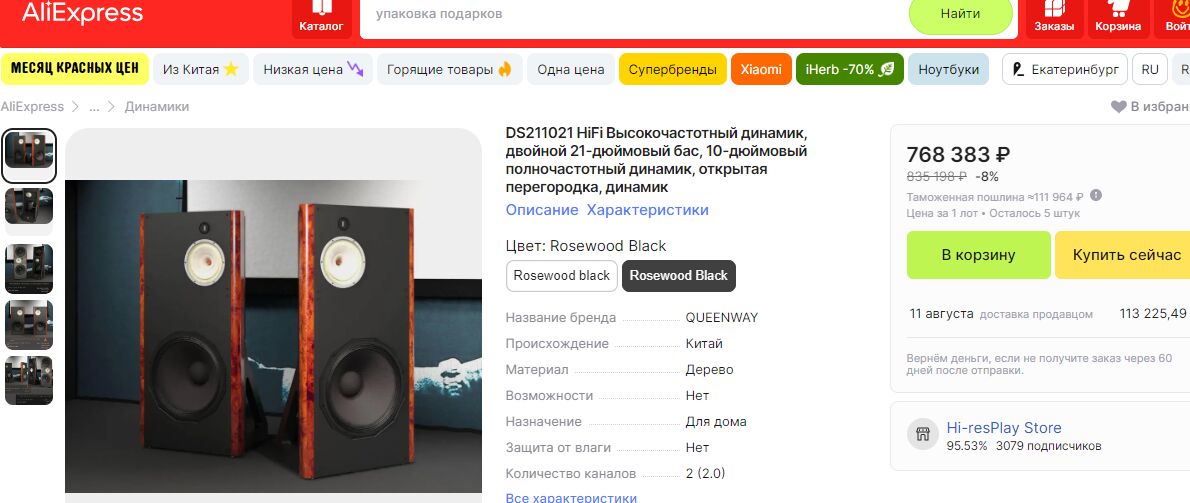Expand Все характеристики link
Viewport: 1190px width, 503px height.
pos(571,498)
